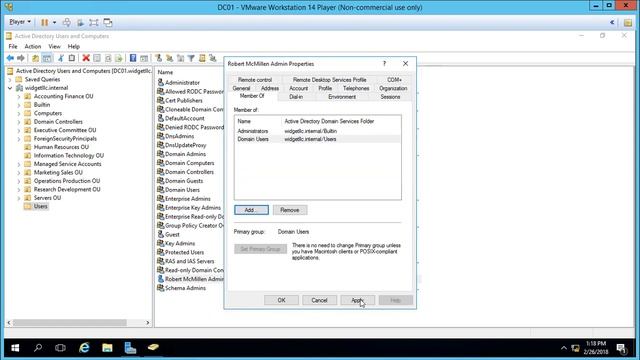Viewport: 640px width, 360px height.
Task: Send Ctrl+Alt+Del to the virtual machine
Action: pos(67,22)
